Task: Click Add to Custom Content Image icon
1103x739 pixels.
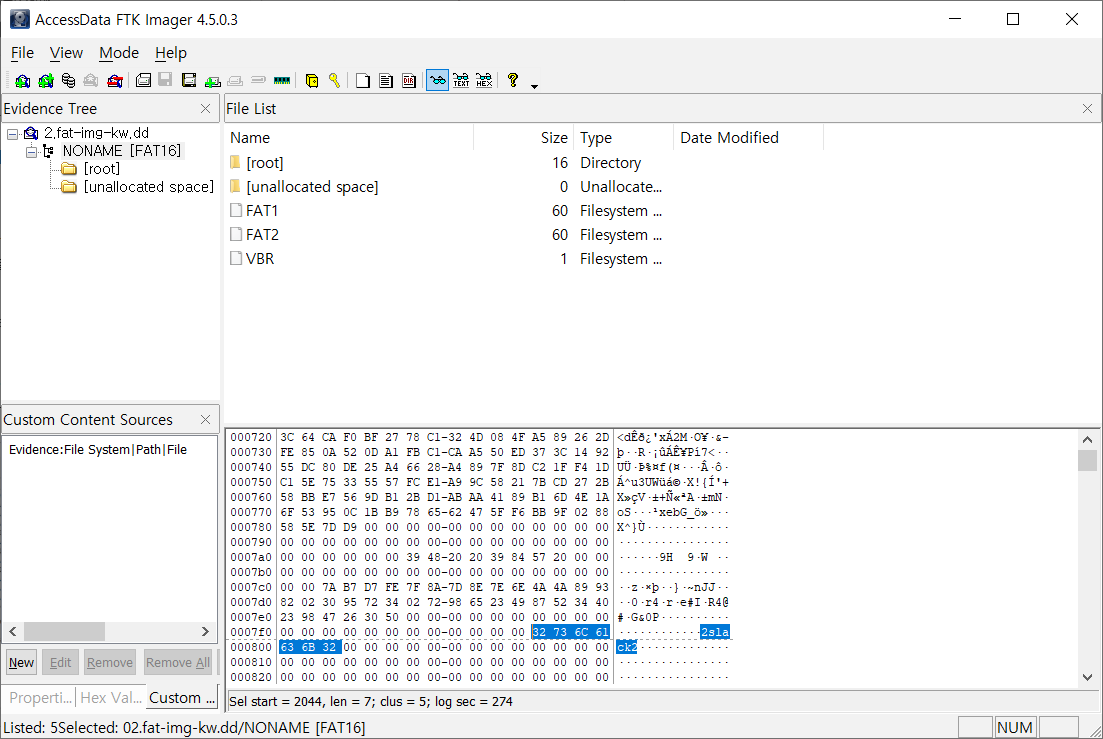Action: (212, 81)
